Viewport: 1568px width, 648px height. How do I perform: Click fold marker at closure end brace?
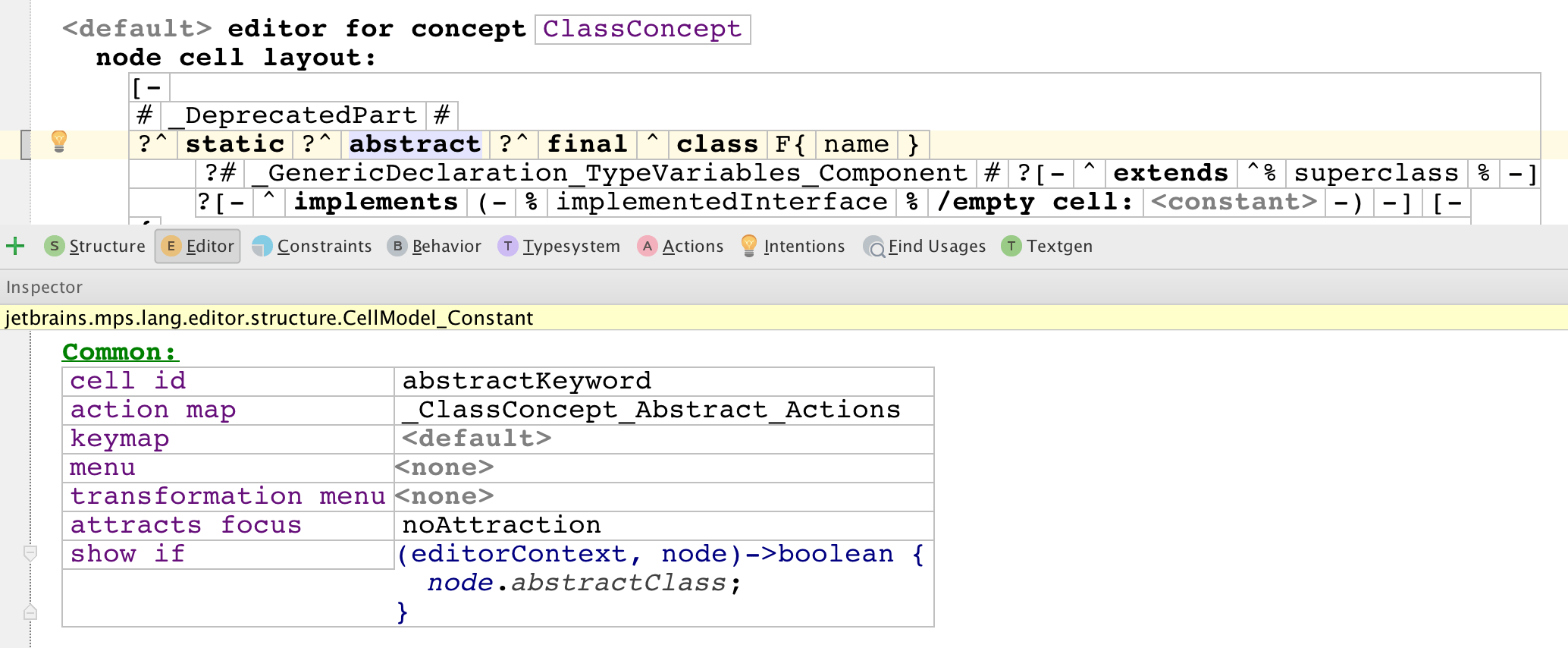click(30, 612)
